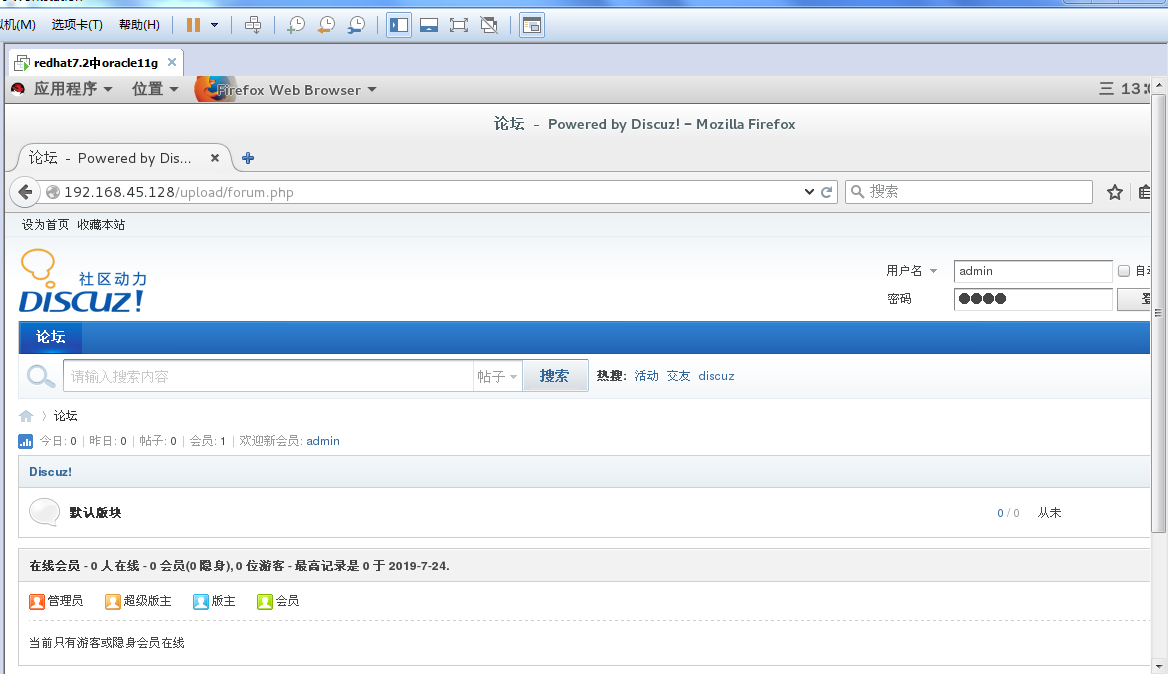Screen dimensions: 1168x674
Task: Click the page vertical scrollbar
Action: (x=1158, y=313)
